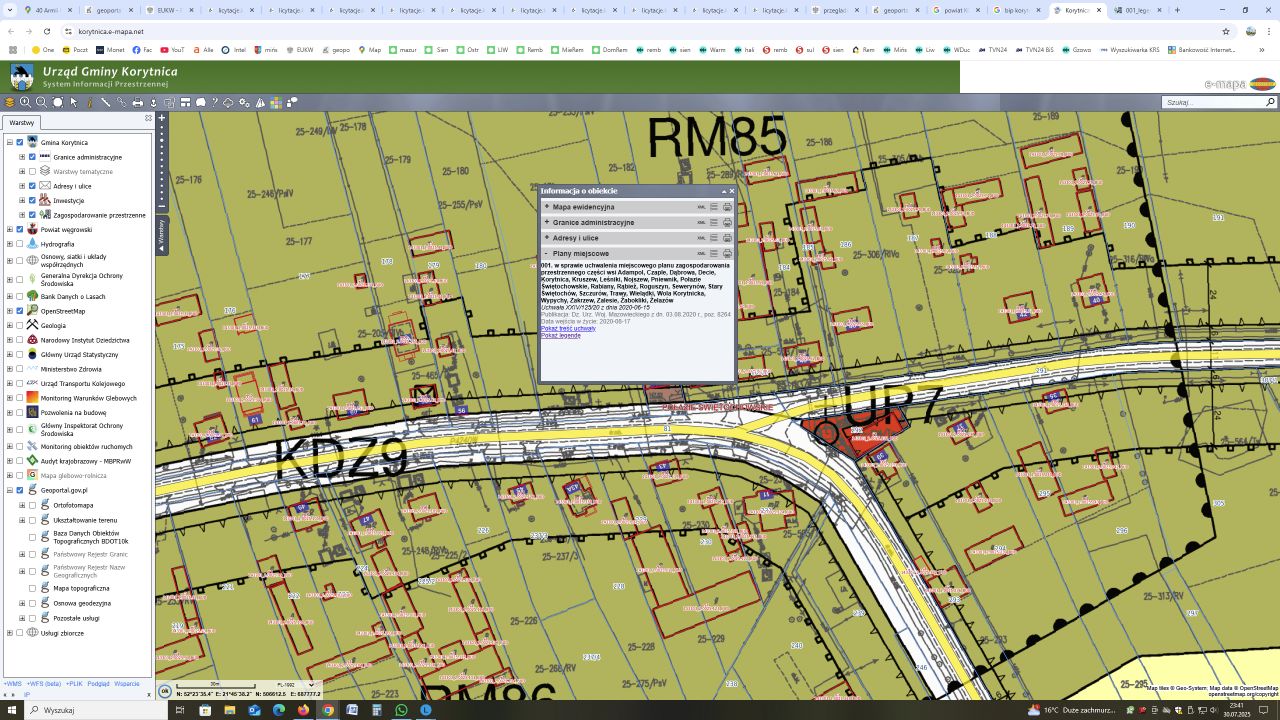1280x720 pixels.
Task: Switch to the 001_legenda browser tab
Action: pos(1140,10)
